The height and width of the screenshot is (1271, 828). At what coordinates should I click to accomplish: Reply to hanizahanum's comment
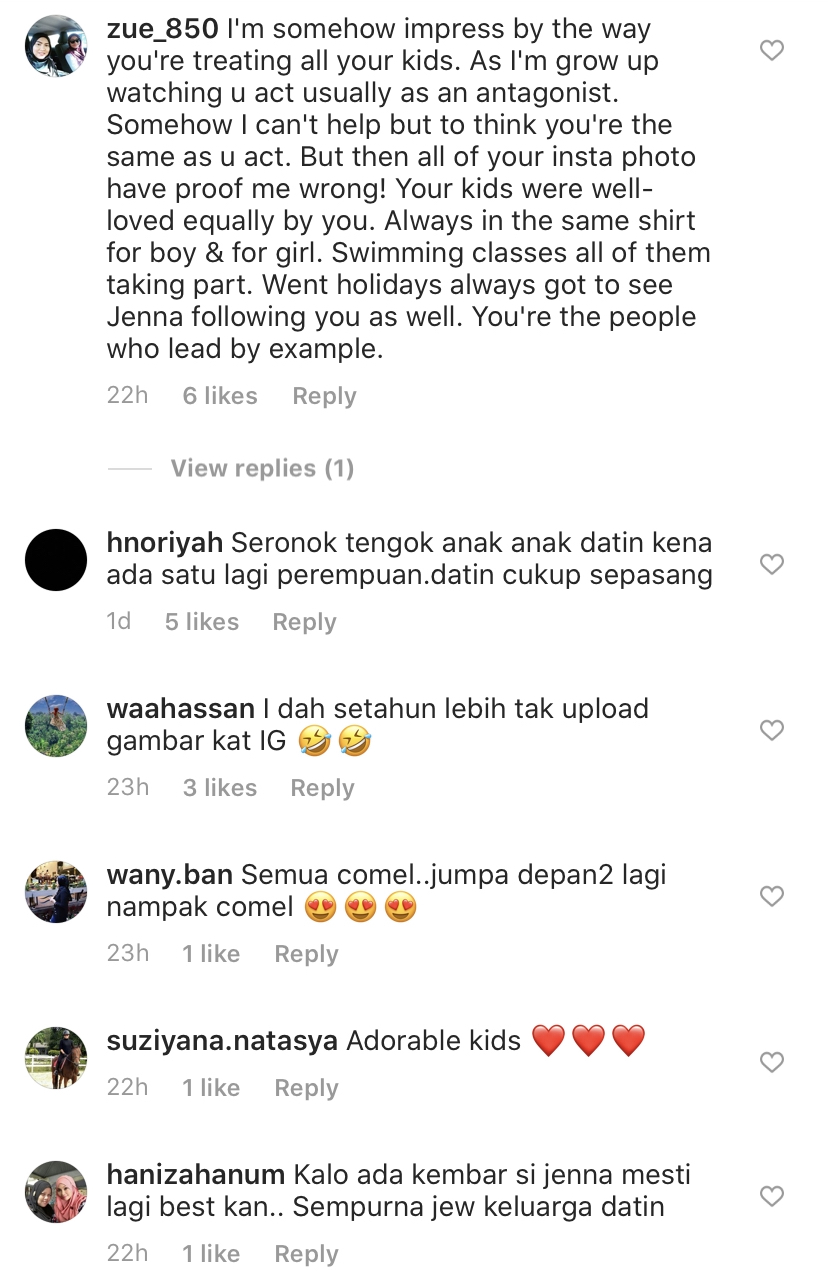click(x=306, y=1254)
